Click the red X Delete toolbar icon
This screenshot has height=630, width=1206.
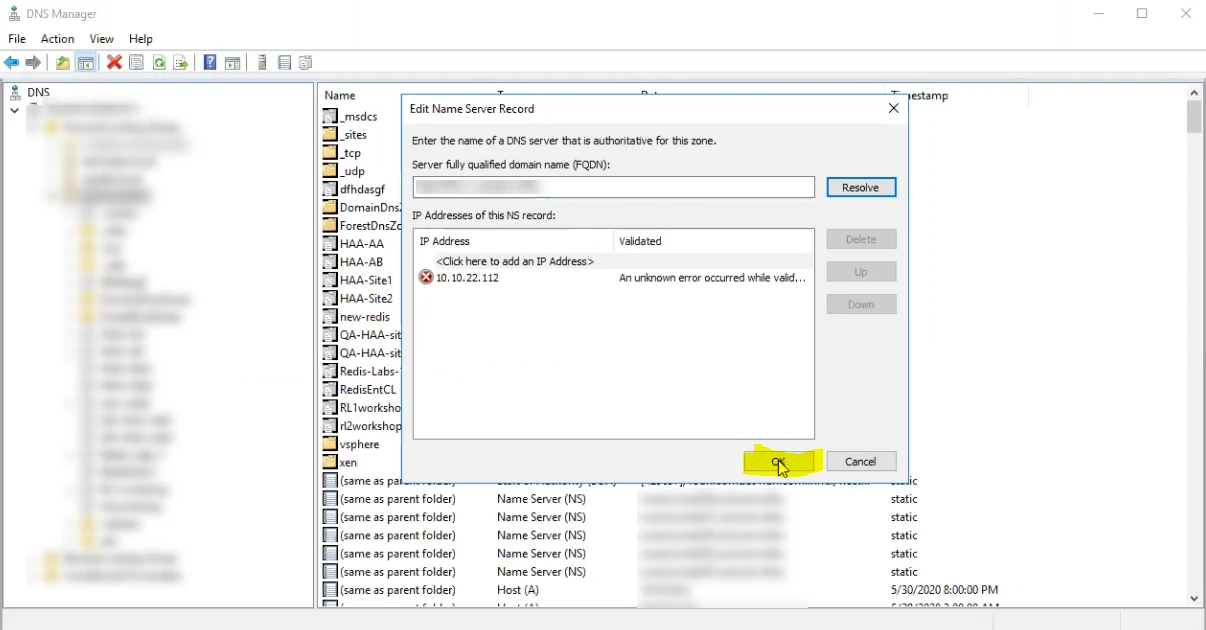(114, 63)
